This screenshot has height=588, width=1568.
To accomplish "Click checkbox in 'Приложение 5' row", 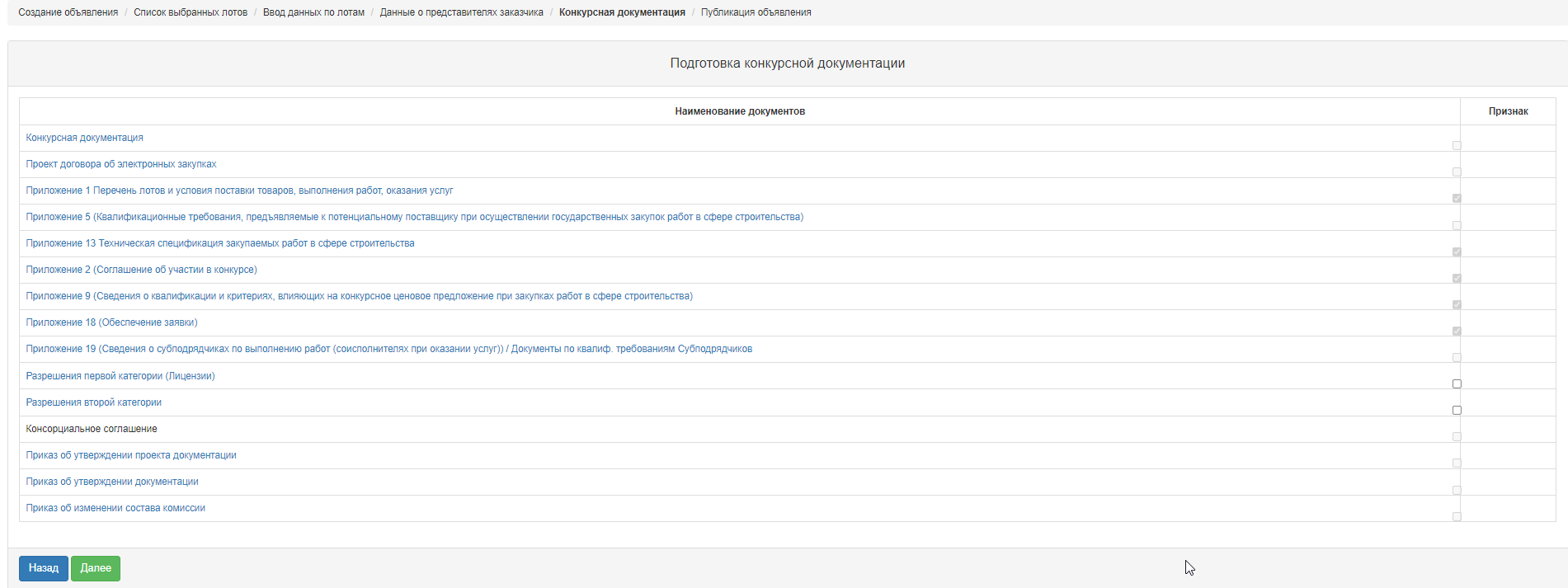I will (x=1457, y=225).
